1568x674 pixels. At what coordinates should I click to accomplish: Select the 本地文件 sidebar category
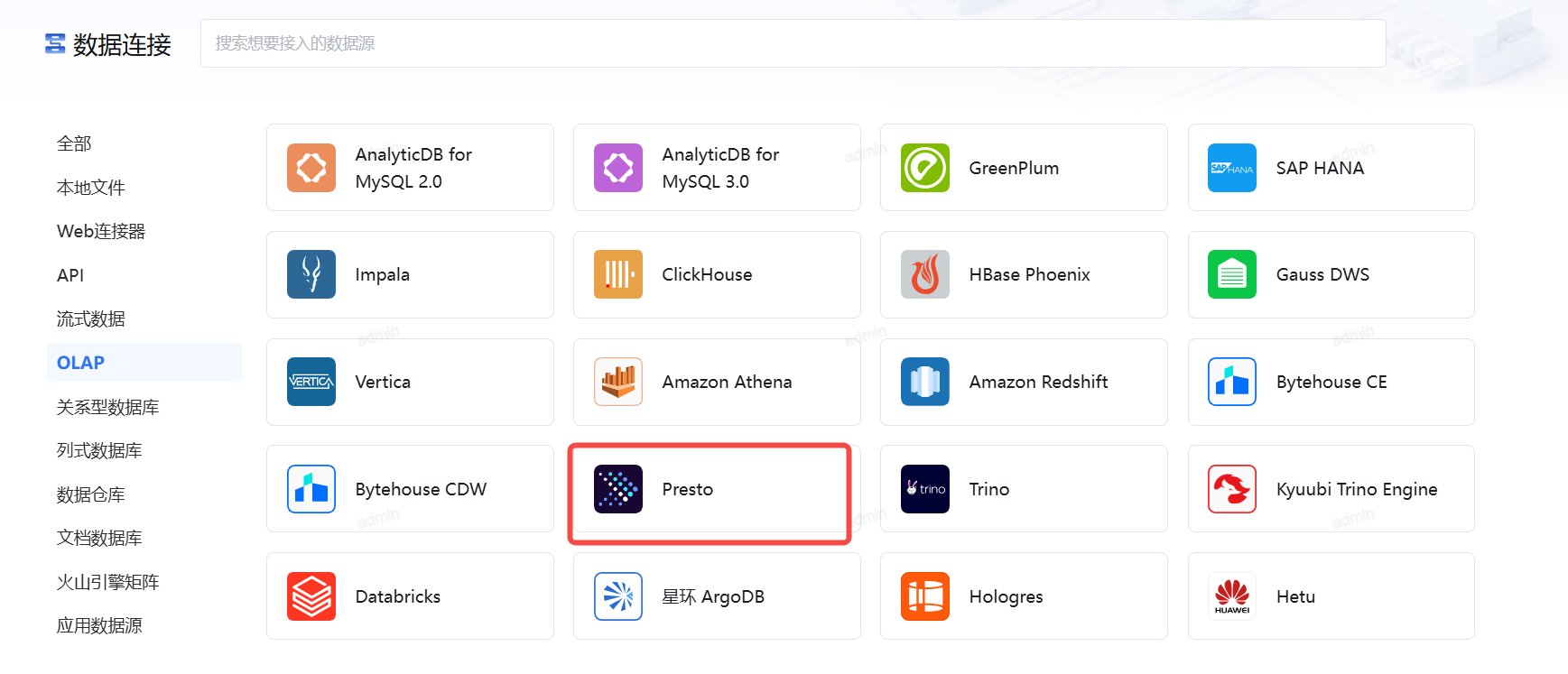(x=90, y=188)
